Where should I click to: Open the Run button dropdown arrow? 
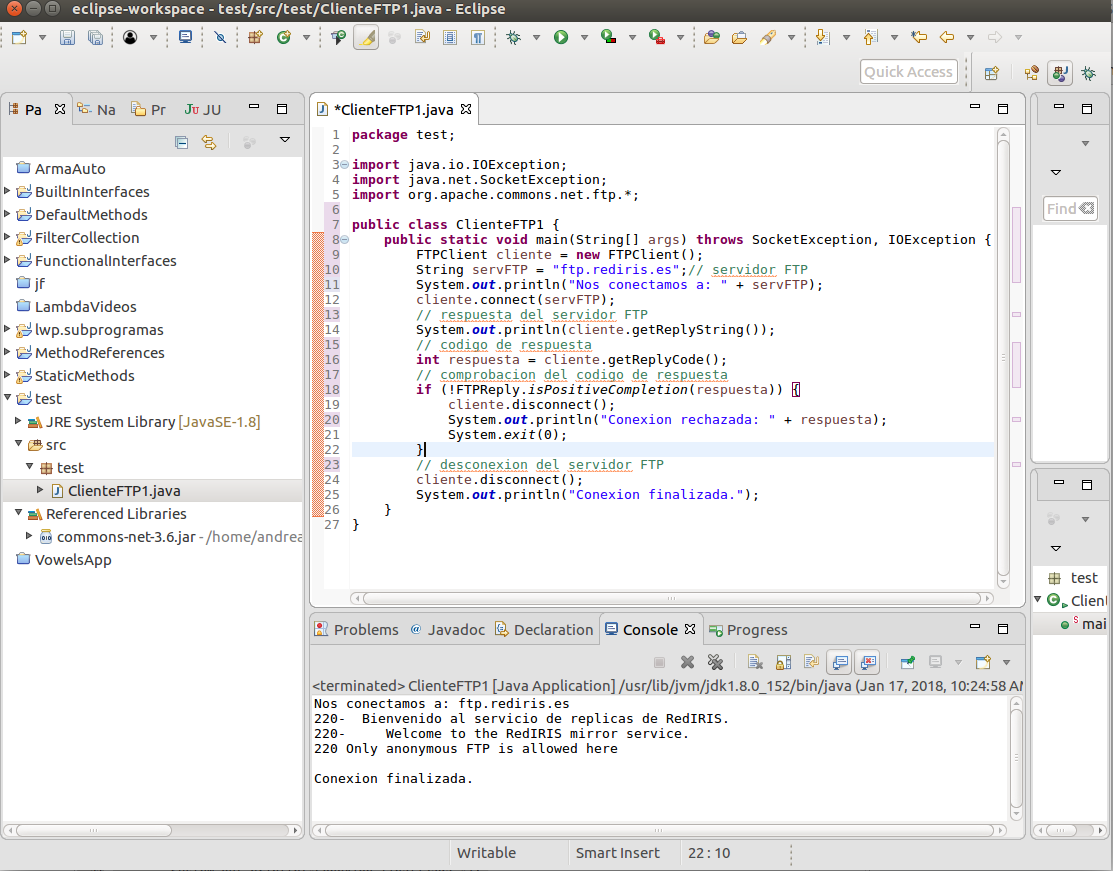pyautogui.click(x=584, y=37)
